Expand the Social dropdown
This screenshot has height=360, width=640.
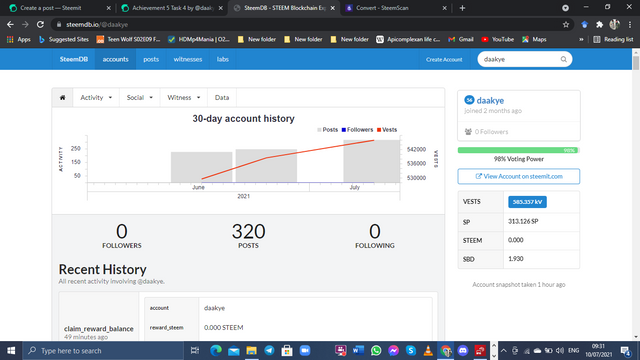[x=140, y=98]
